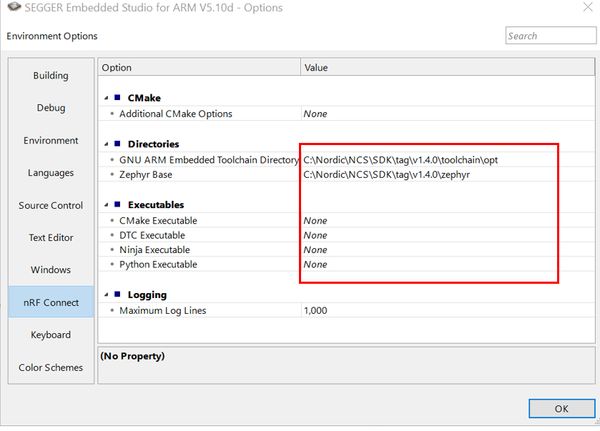Open the Keyboard options category
The width and height of the screenshot is (600, 431).
point(51,335)
